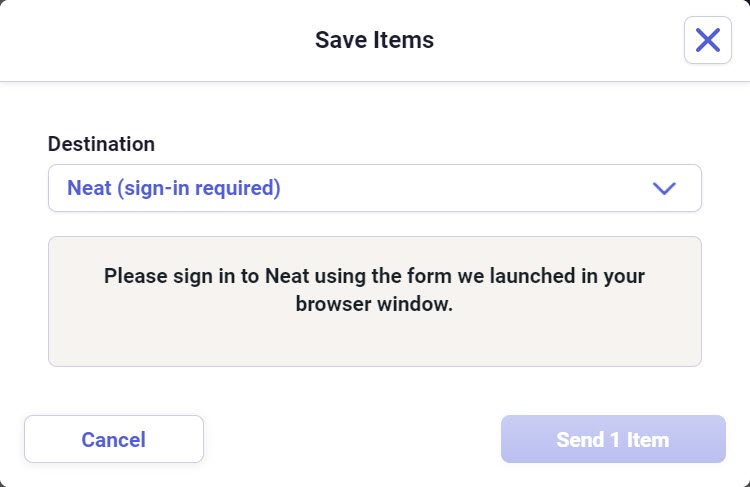Click the Cancel button
Viewport: 750px width, 487px height.
click(x=114, y=439)
